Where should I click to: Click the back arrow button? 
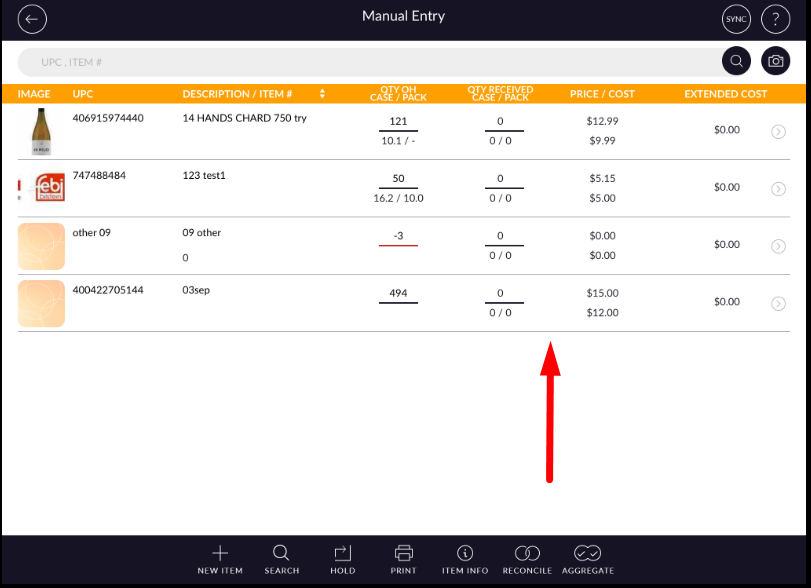[33, 19]
